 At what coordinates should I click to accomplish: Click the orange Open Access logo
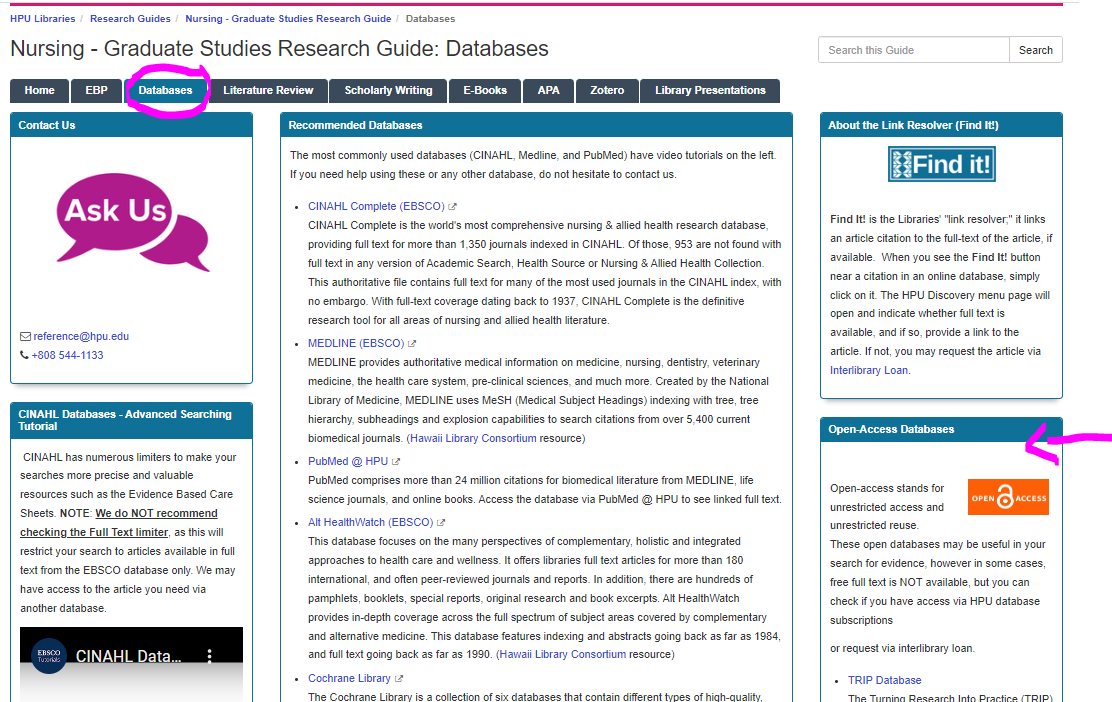(1008, 497)
